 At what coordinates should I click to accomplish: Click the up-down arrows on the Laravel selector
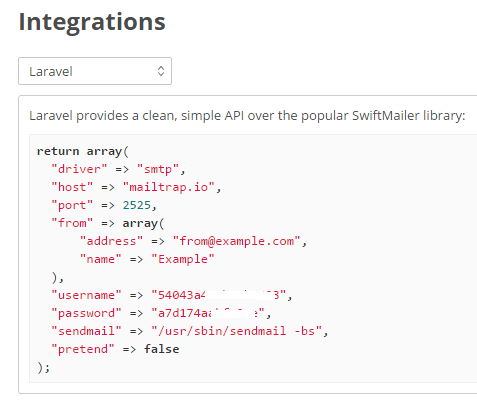click(x=161, y=71)
